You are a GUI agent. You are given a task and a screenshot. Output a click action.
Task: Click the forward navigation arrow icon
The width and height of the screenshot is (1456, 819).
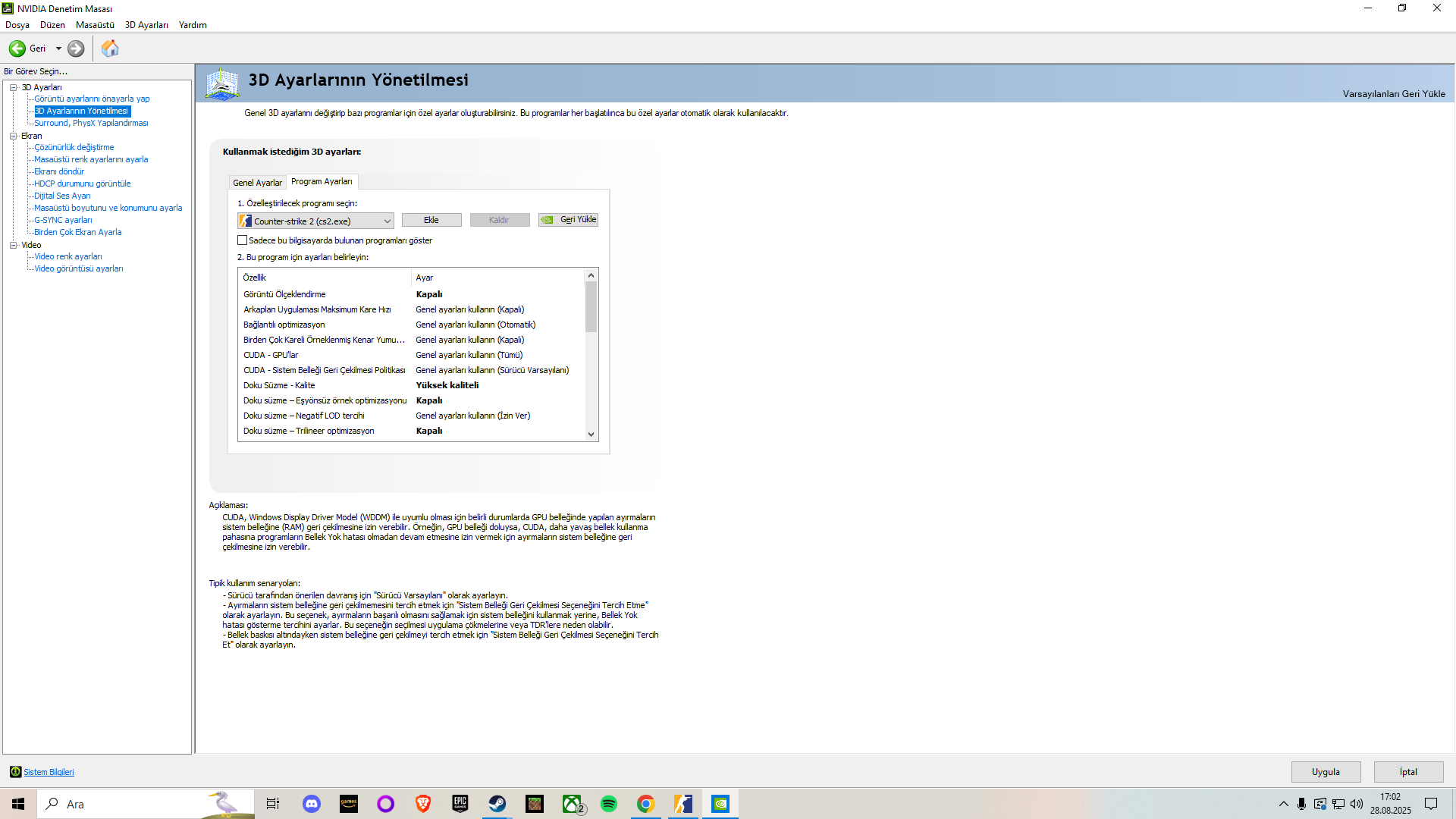pyautogui.click(x=76, y=49)
